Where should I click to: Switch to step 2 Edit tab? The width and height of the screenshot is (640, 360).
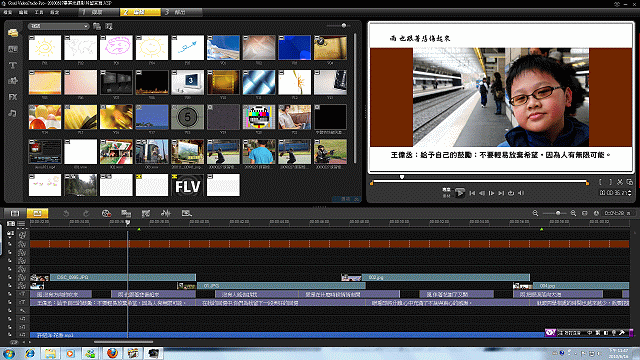pyautogui.click(x=140, y=12)
